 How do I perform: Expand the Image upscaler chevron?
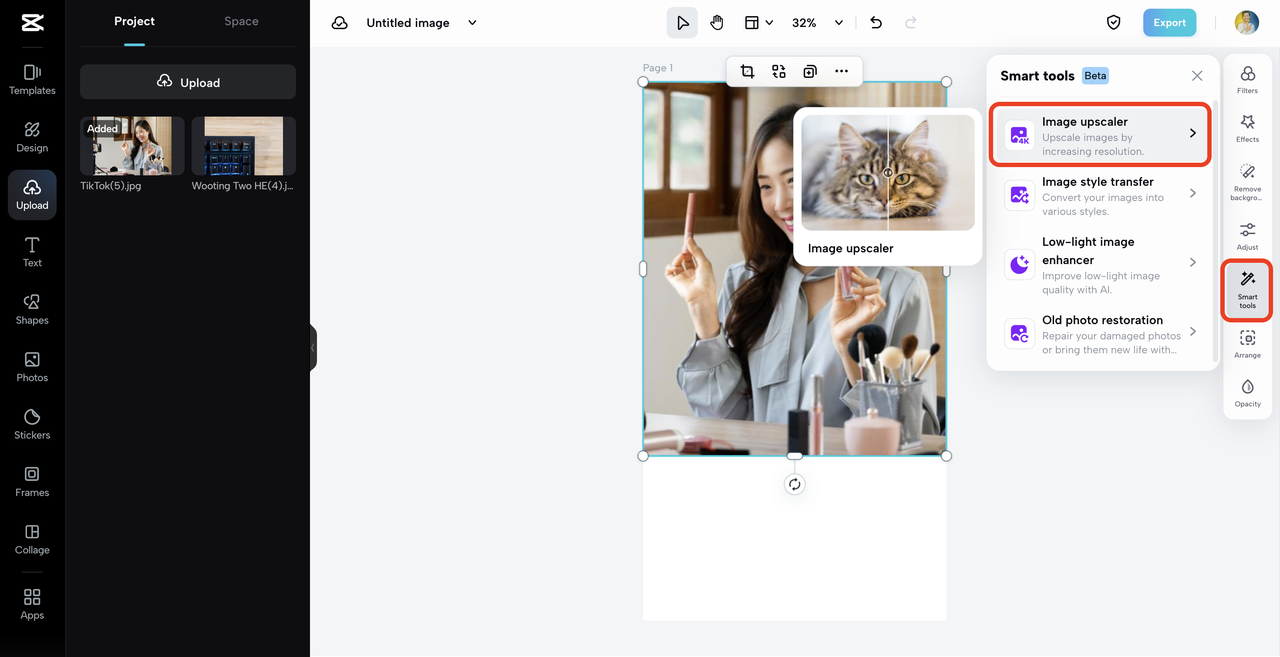1193,133
